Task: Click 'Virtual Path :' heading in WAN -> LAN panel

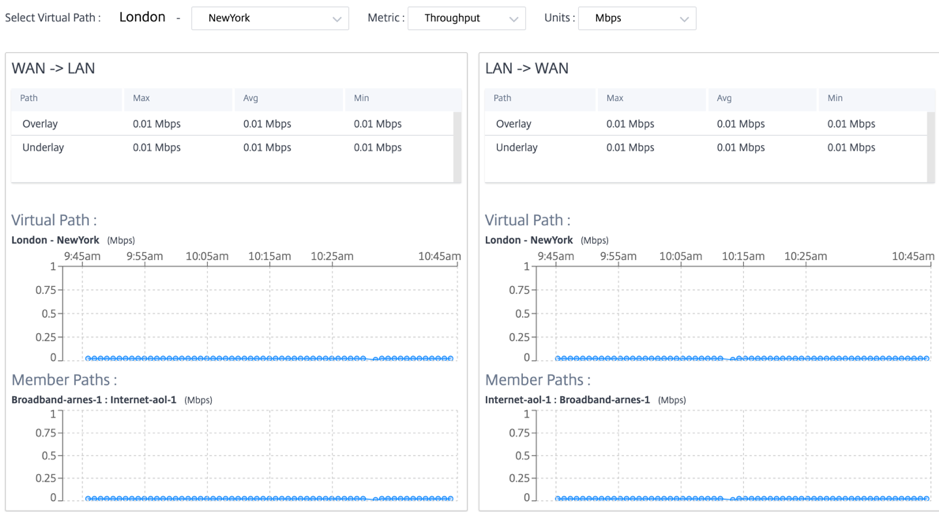Action: (x=54, y=220)
